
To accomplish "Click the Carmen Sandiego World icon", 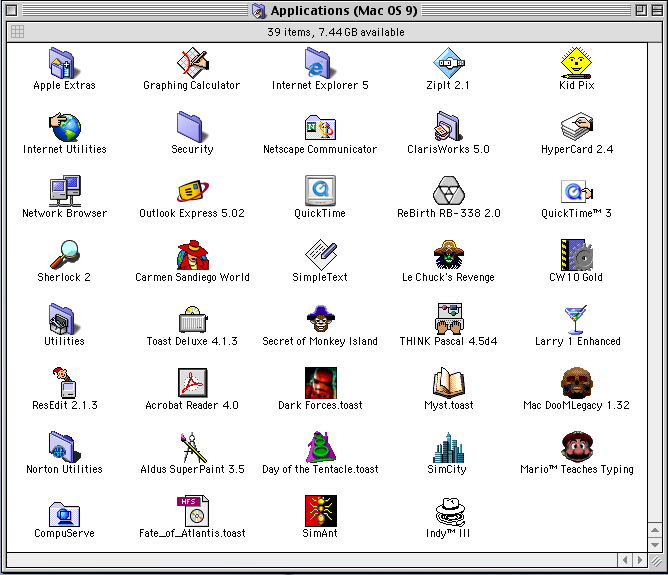I will pos(192,254).
